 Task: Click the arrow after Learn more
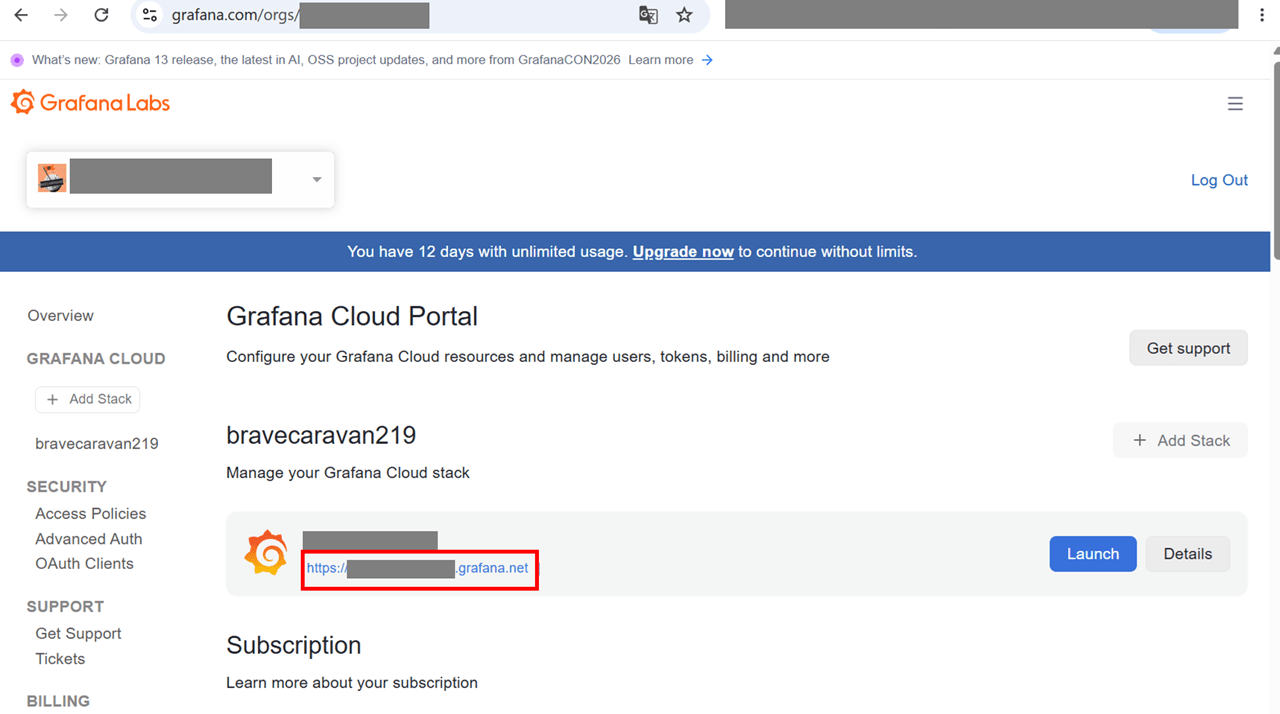pyautogui.click(x=707, y=60)
